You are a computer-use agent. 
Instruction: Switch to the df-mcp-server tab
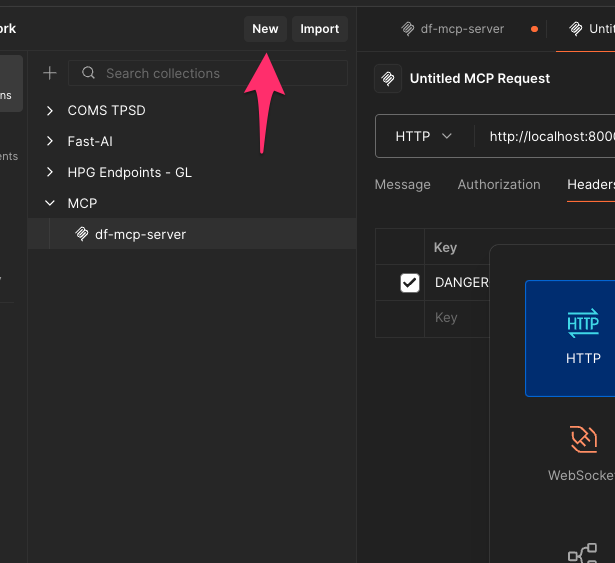point(462,29)
